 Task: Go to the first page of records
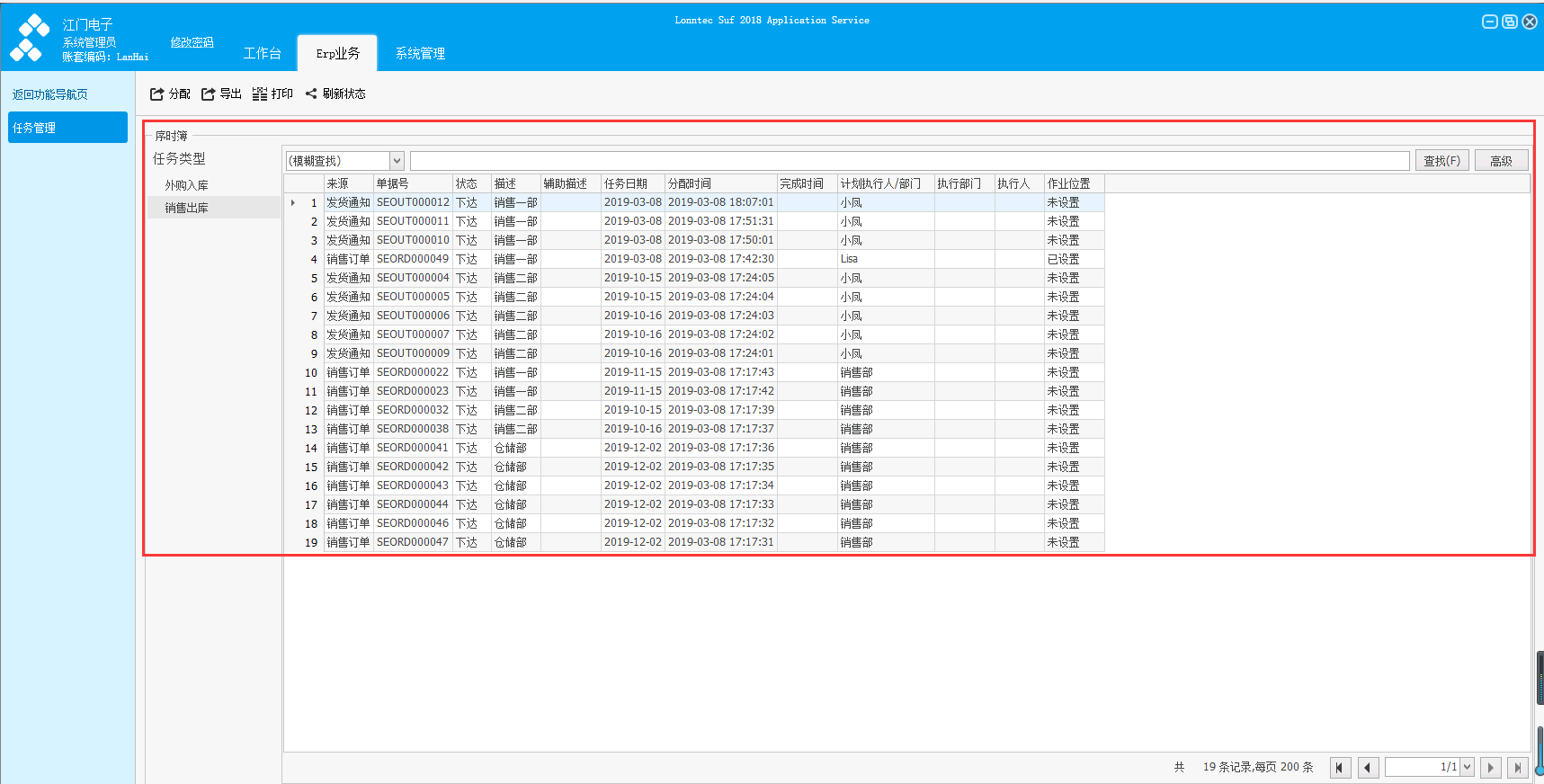coord(1340,768)
